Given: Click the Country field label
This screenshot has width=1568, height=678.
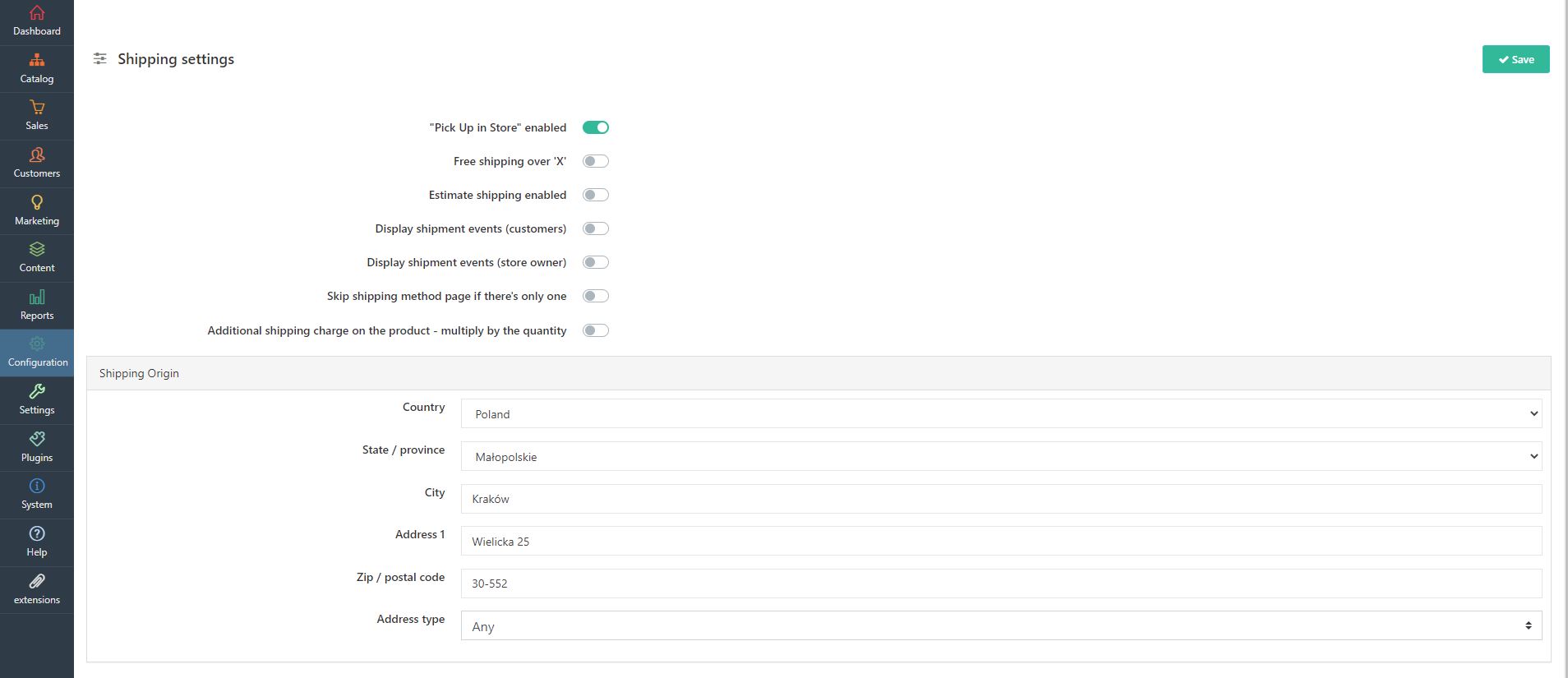Looking at the screenshot, I should click(424, 407).
